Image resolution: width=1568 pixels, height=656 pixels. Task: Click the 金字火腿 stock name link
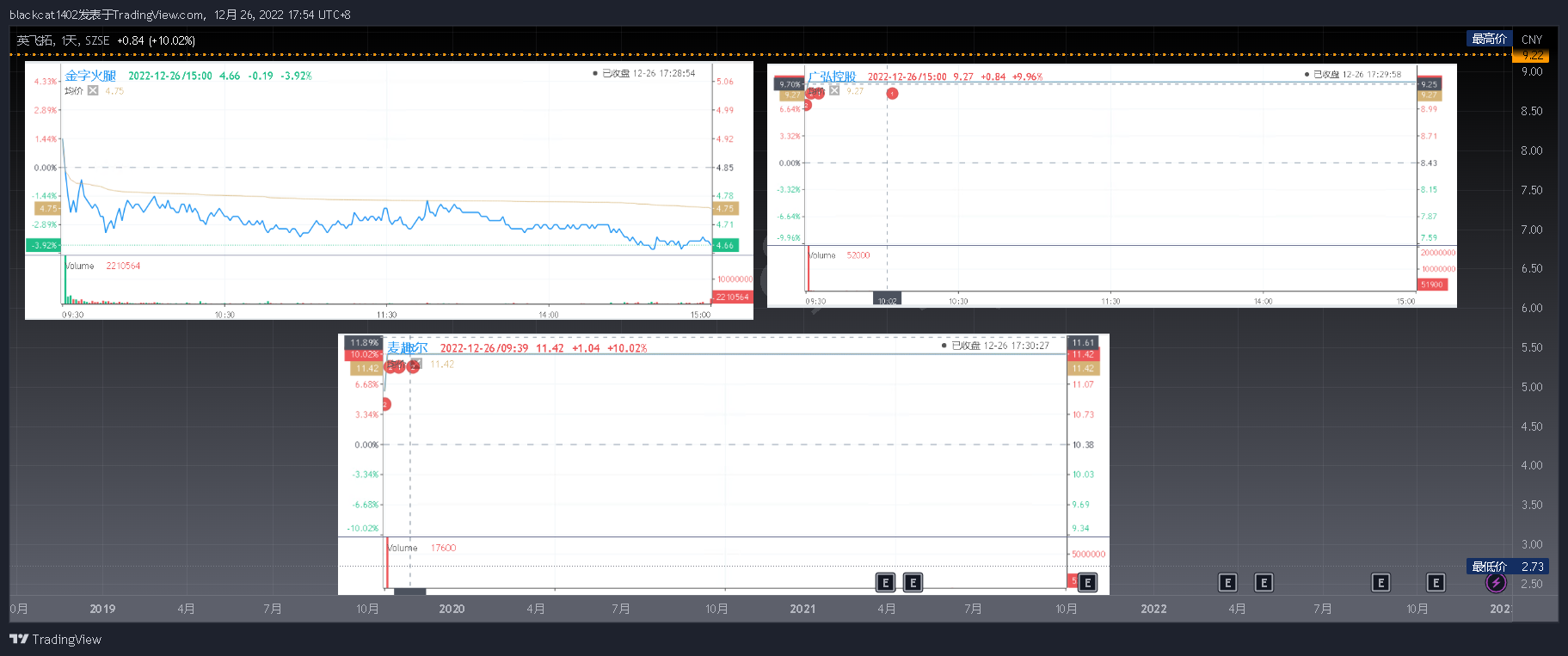click(x=90, y=76)
